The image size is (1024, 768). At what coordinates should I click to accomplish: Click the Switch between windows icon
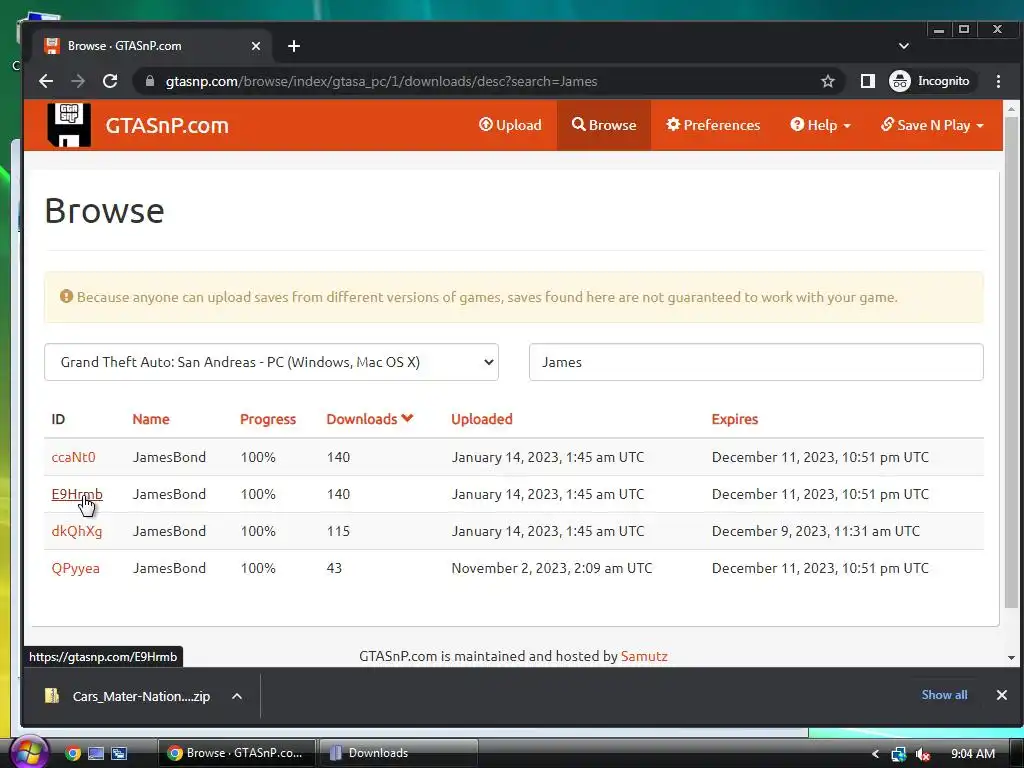[x=119, y=753]
